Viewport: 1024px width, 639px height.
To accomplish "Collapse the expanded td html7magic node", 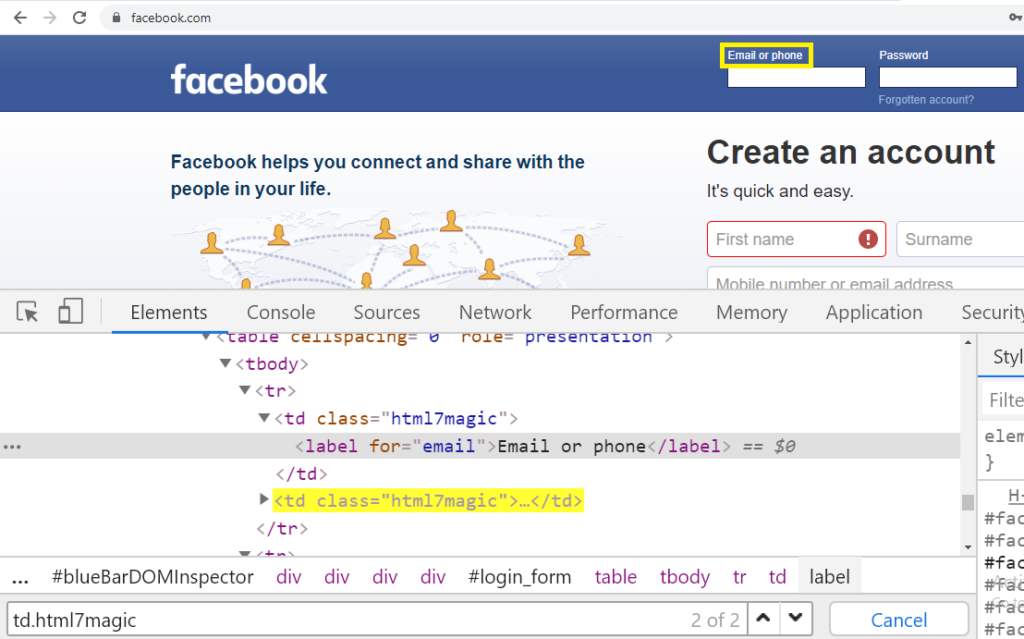I will tap(264, 418).
